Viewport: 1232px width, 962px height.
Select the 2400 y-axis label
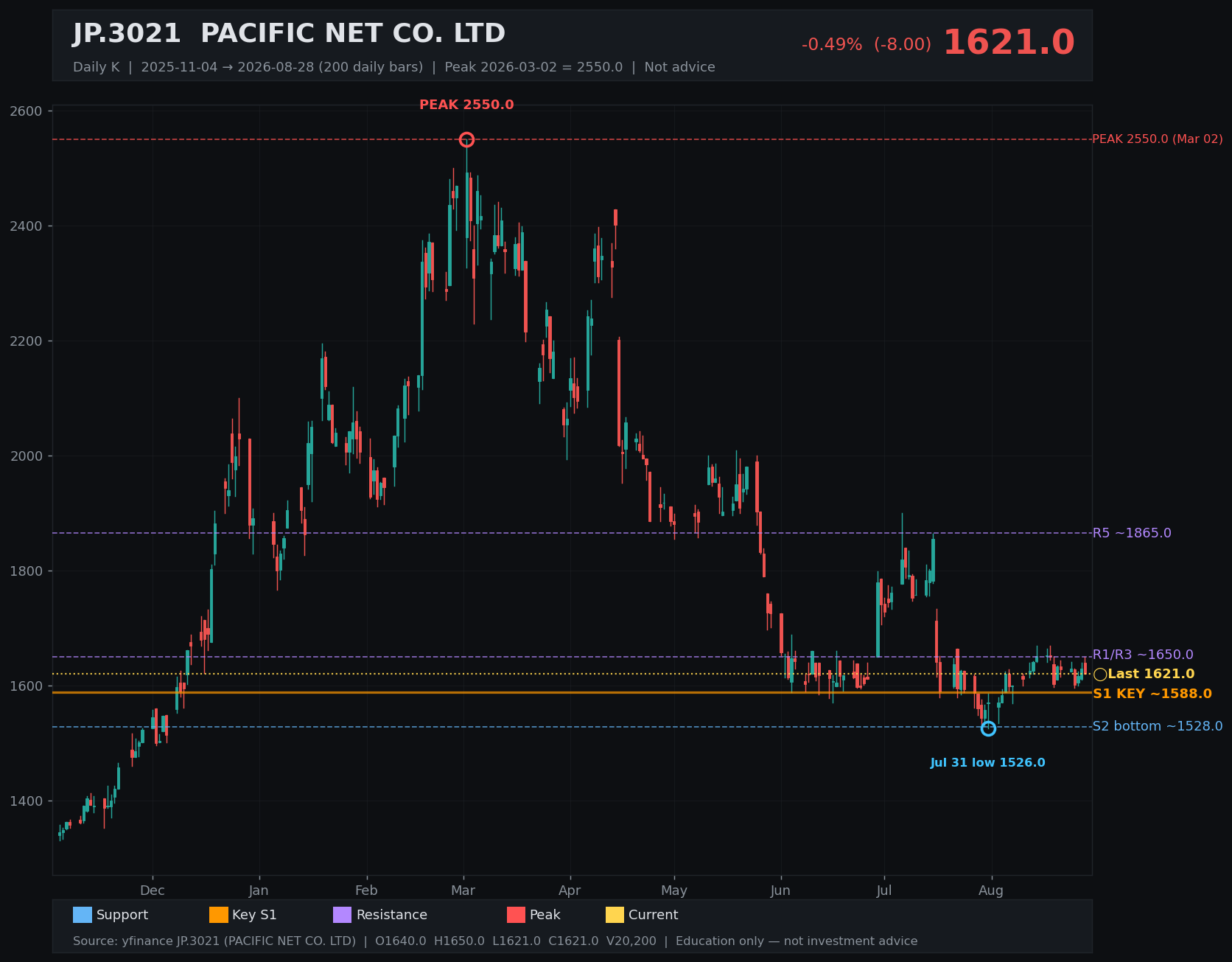pyautogui.click(x=27, y=226)
